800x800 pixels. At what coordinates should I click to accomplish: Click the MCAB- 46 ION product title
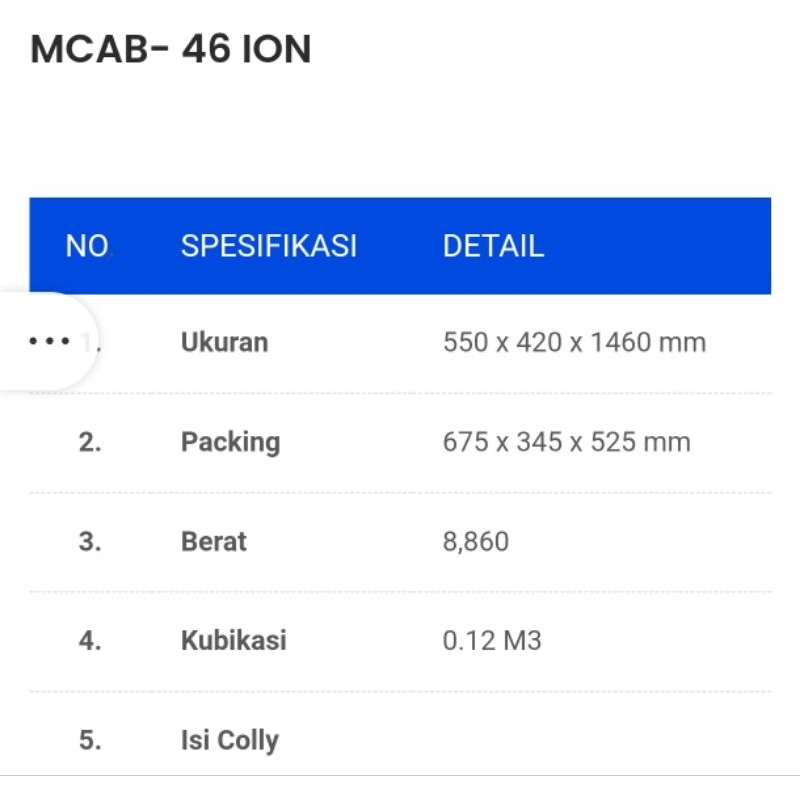(x=171, y=49)
